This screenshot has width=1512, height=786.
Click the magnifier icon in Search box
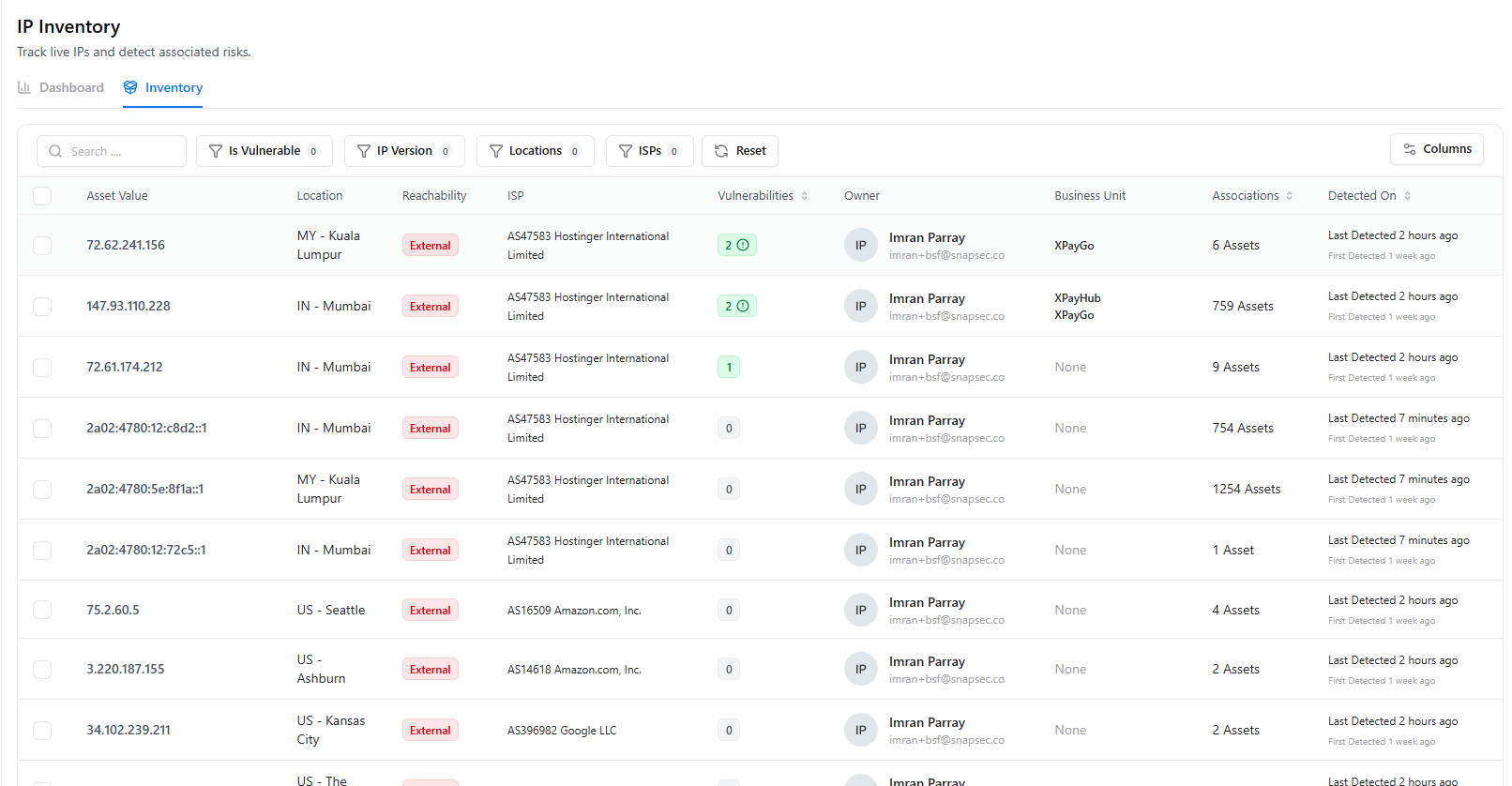click(x=55, y=151)
